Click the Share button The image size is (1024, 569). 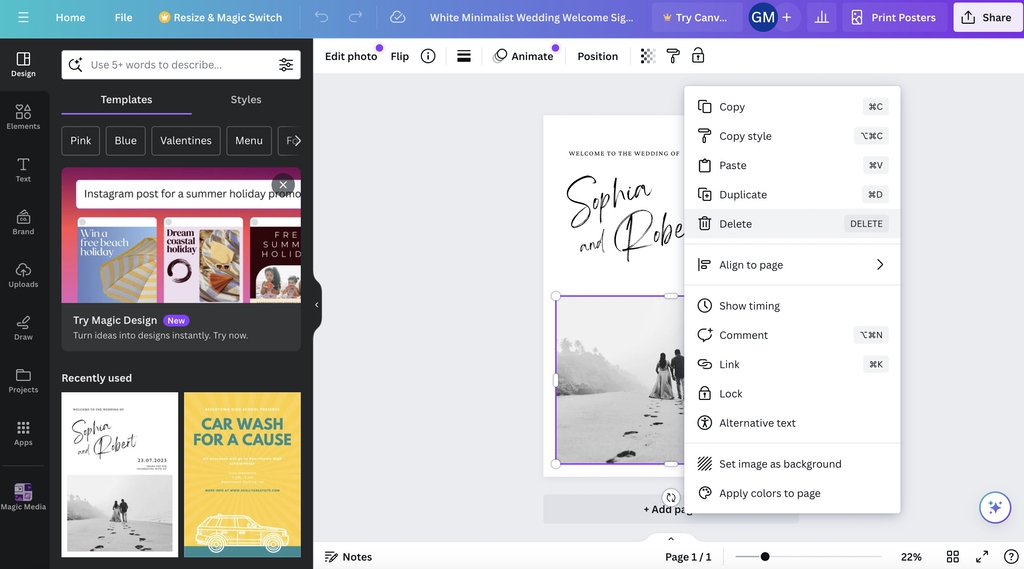(987, 18)
